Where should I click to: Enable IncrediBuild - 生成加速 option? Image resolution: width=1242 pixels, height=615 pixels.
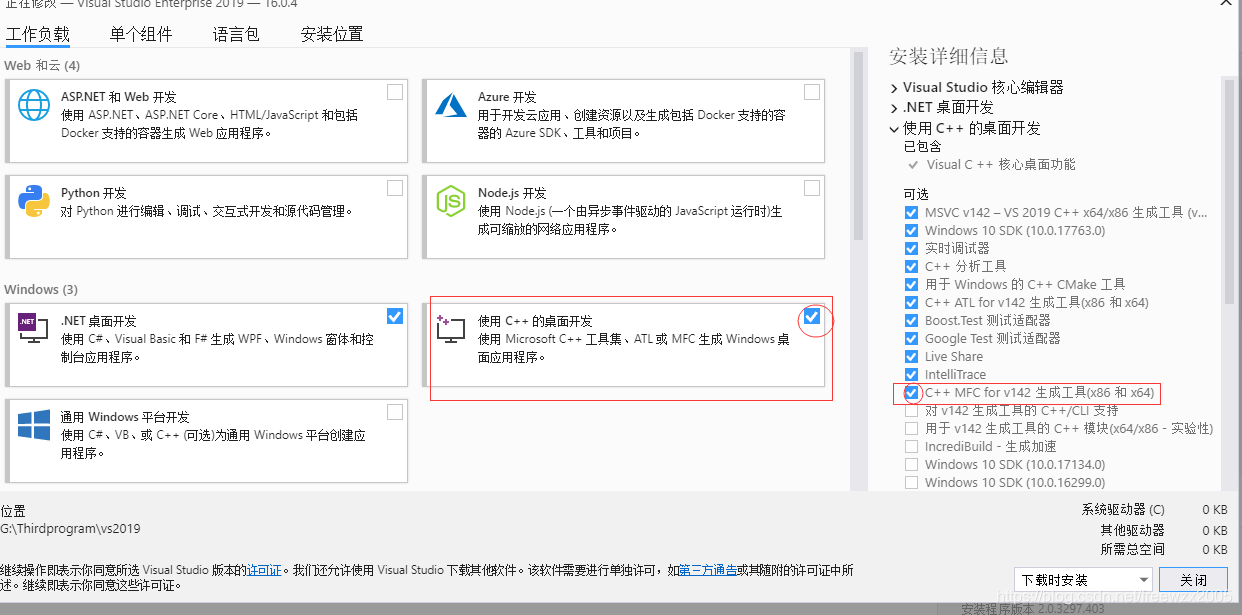[x=911, y=446]
